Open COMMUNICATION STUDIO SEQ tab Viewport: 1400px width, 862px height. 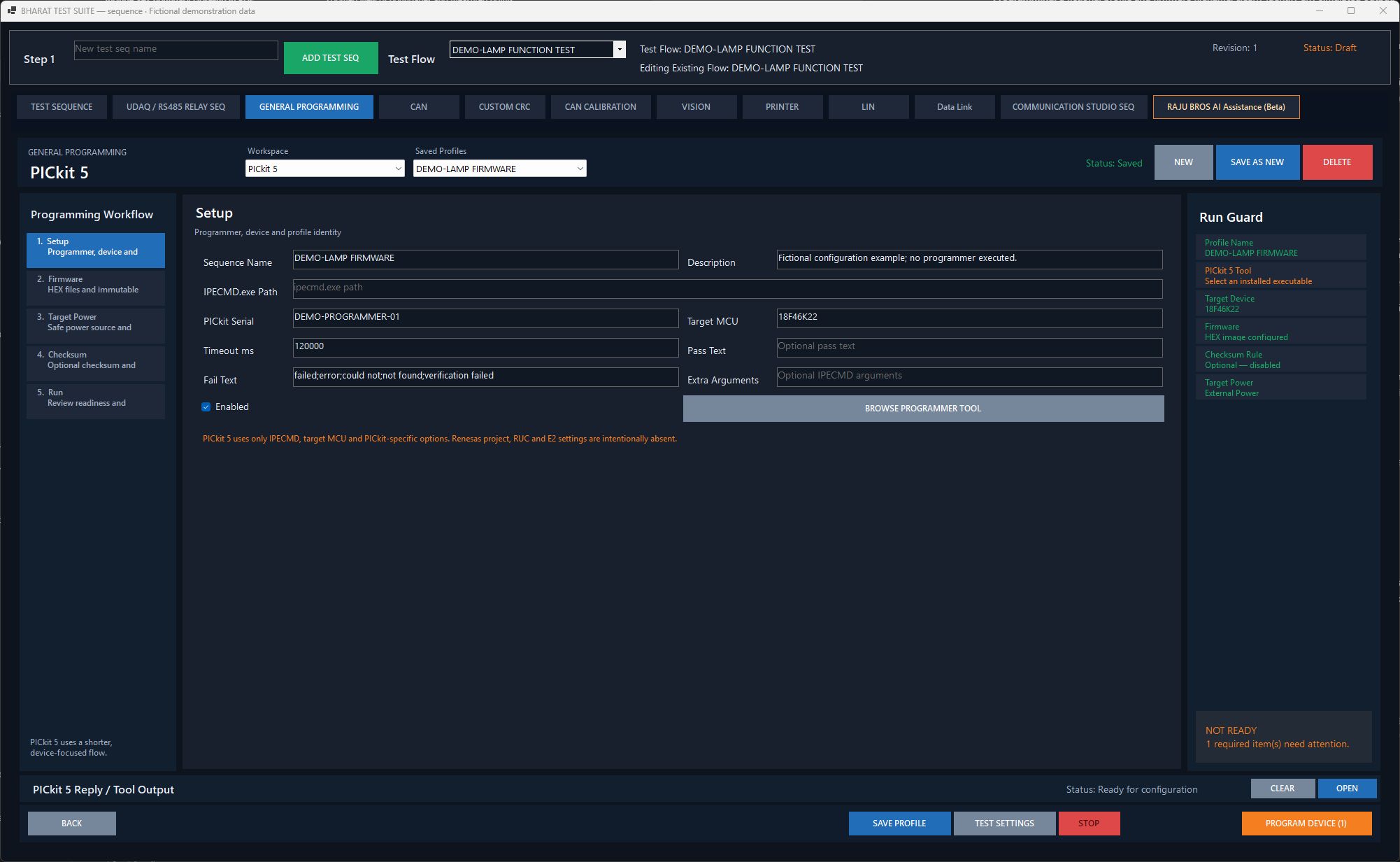coord(1073,107)
